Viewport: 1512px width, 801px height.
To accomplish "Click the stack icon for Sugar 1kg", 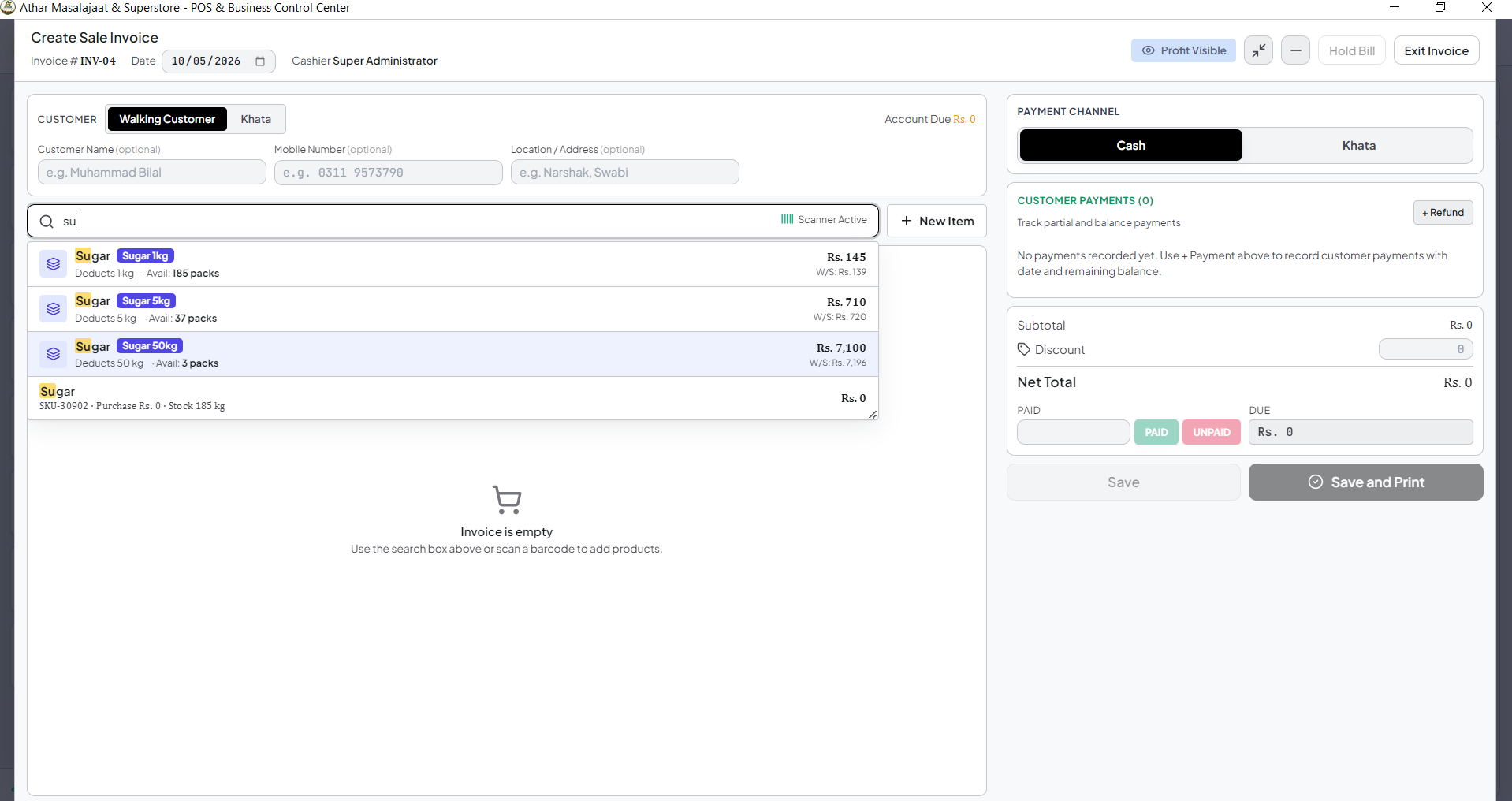I will 53,264.
